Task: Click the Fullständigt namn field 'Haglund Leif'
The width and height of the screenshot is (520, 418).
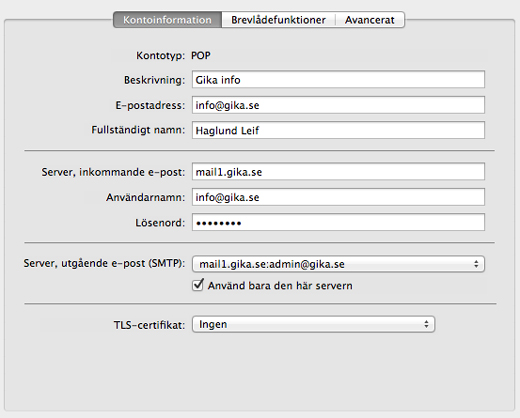Action: coord(338,130)
